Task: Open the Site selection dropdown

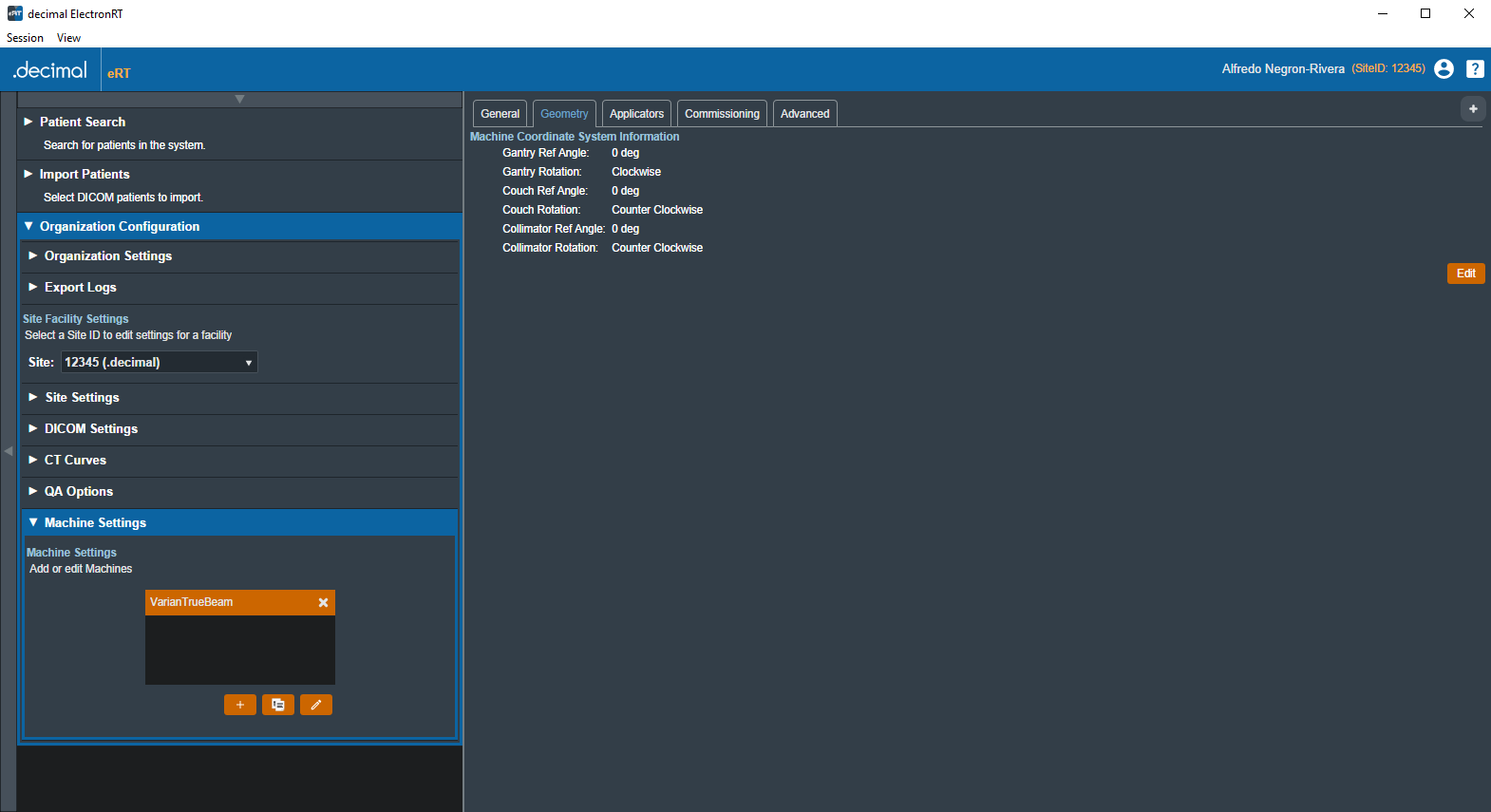Action: point(159,363)
